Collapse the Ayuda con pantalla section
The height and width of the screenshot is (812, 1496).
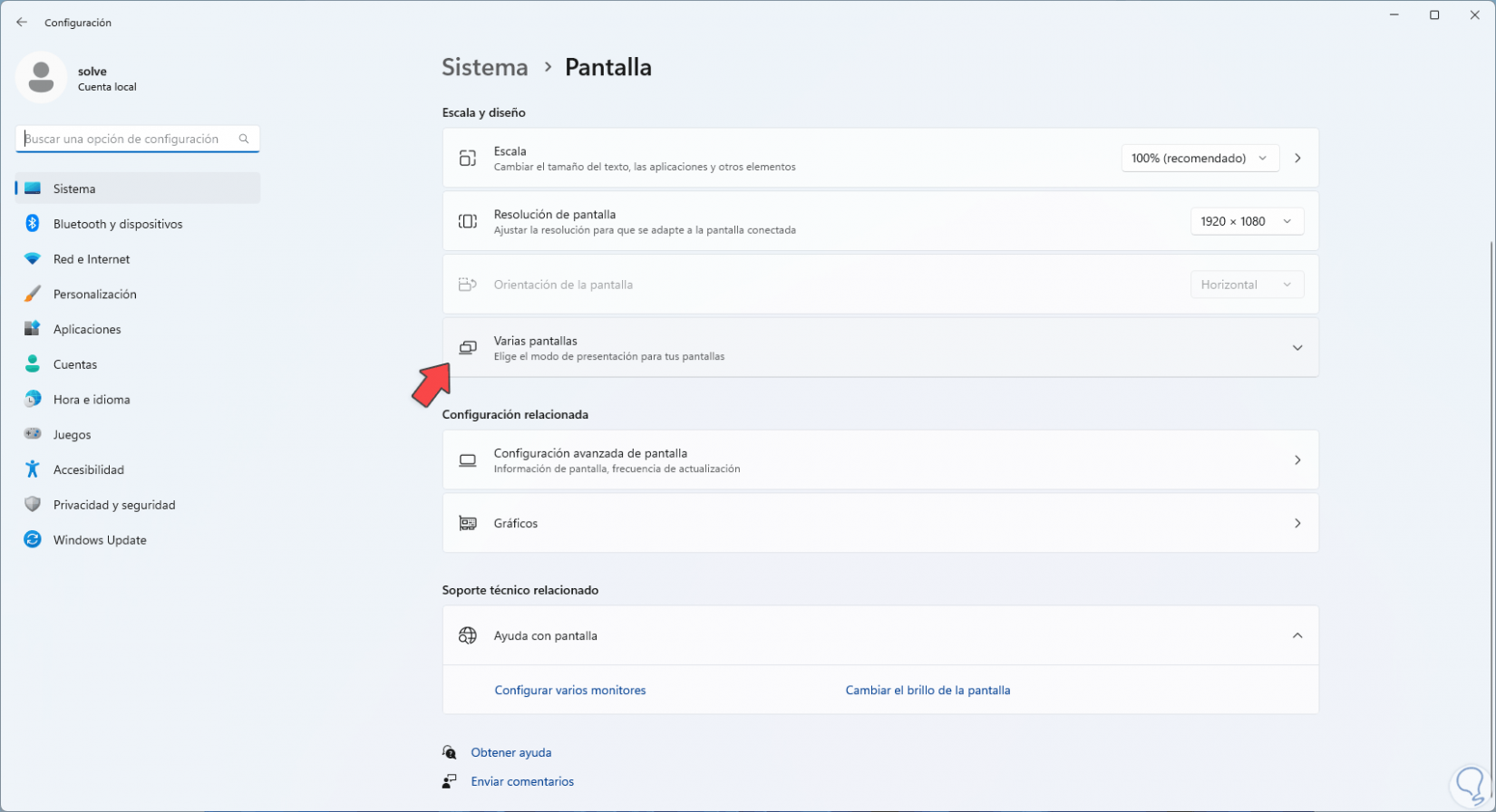coord(1297,636)
